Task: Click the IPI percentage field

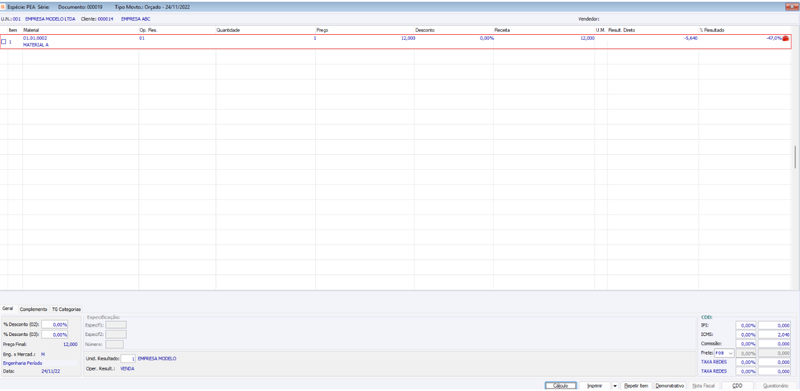Action: pyautogui.click(x=746, y=325)
